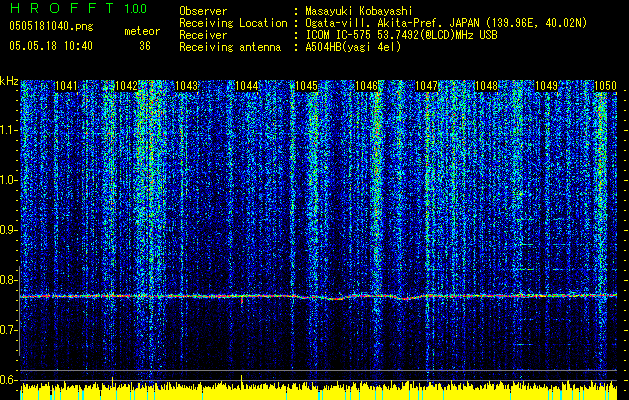This screenshot has width=629, height=400.
Task: Select the 1049 time marker label
Action: [x=546, y=86]
